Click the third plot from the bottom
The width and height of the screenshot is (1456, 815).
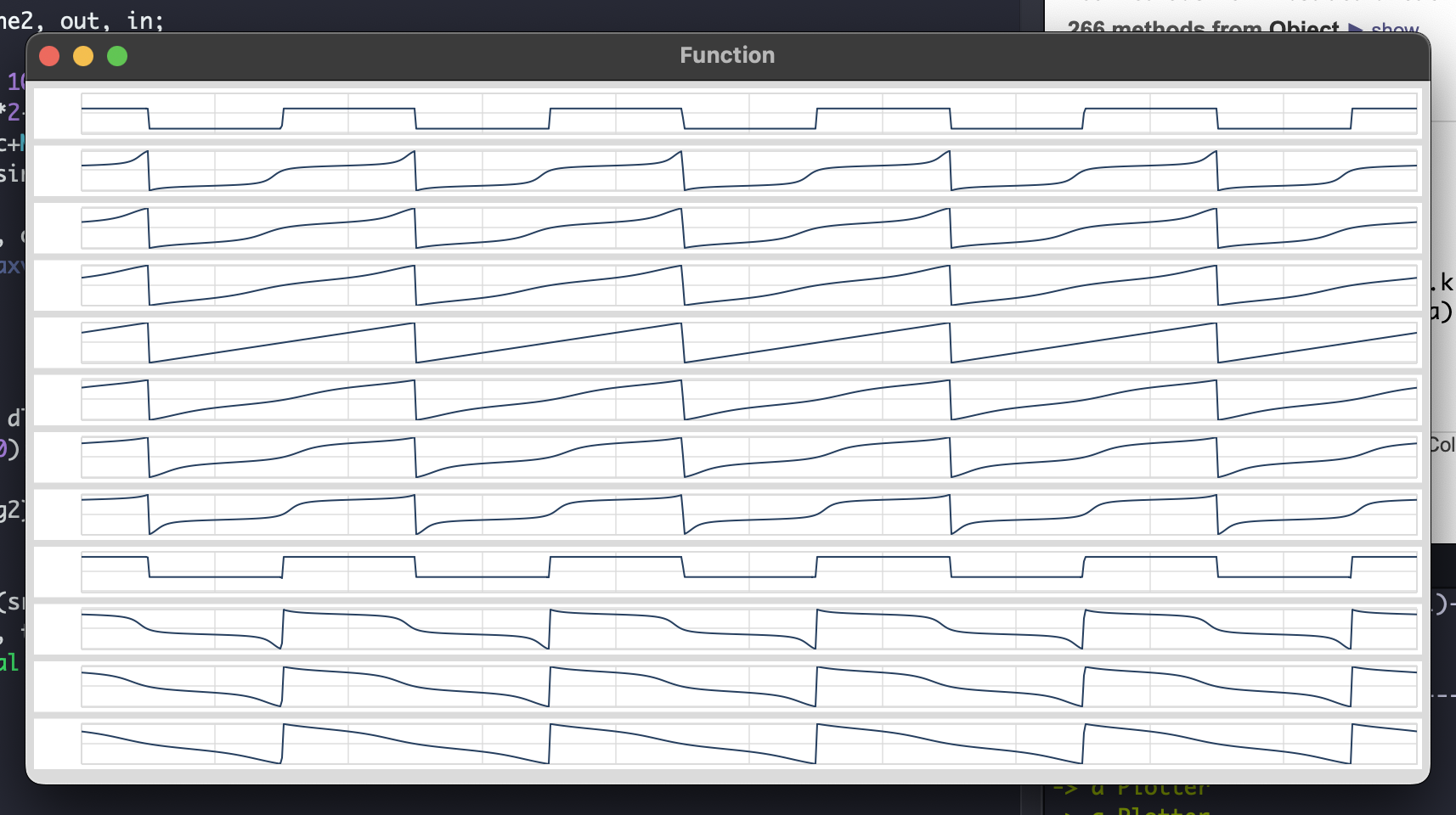(x=748, y=629)
